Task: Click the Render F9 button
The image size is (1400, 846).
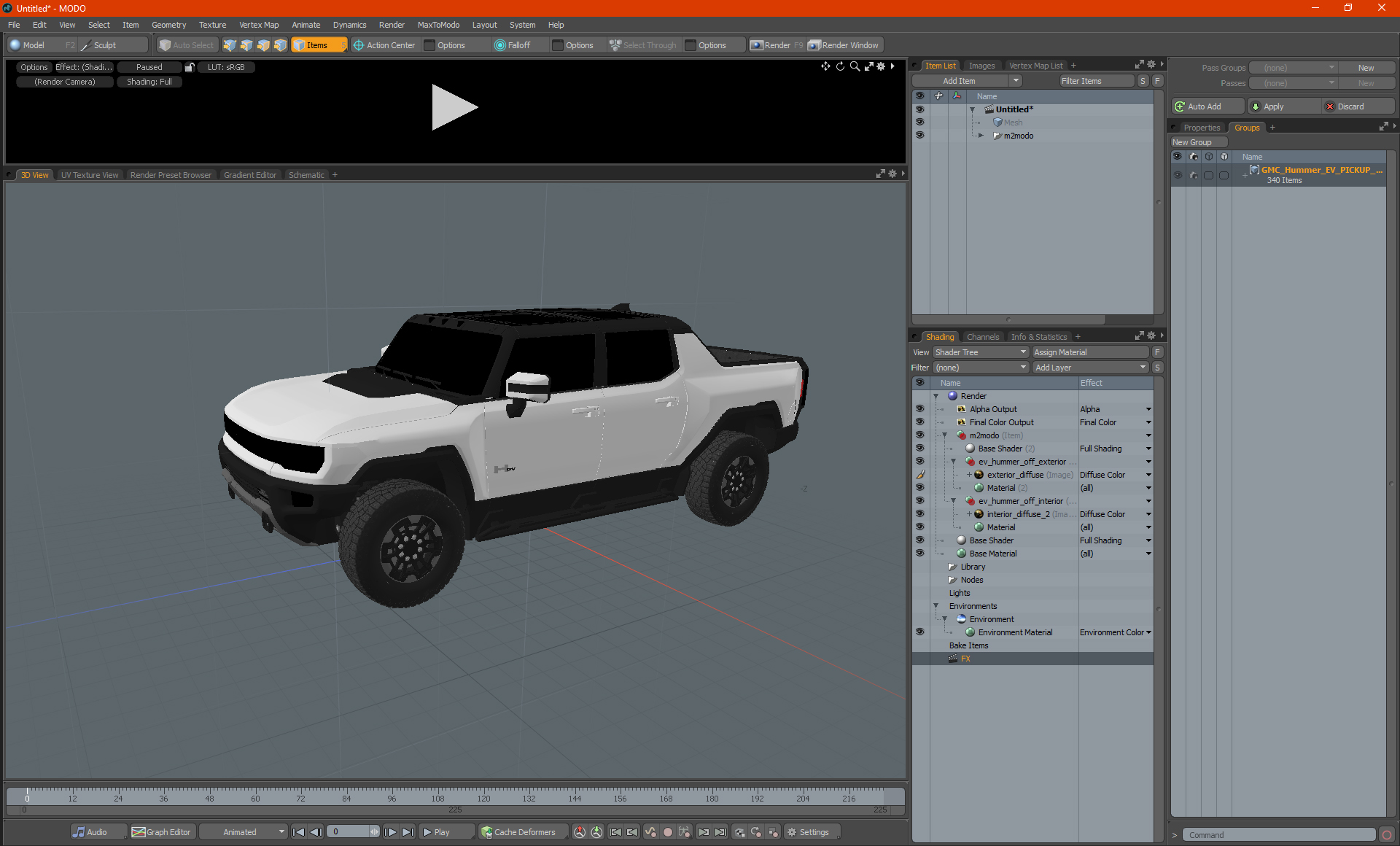Action: pyautogui.click(x=777, y=45)
